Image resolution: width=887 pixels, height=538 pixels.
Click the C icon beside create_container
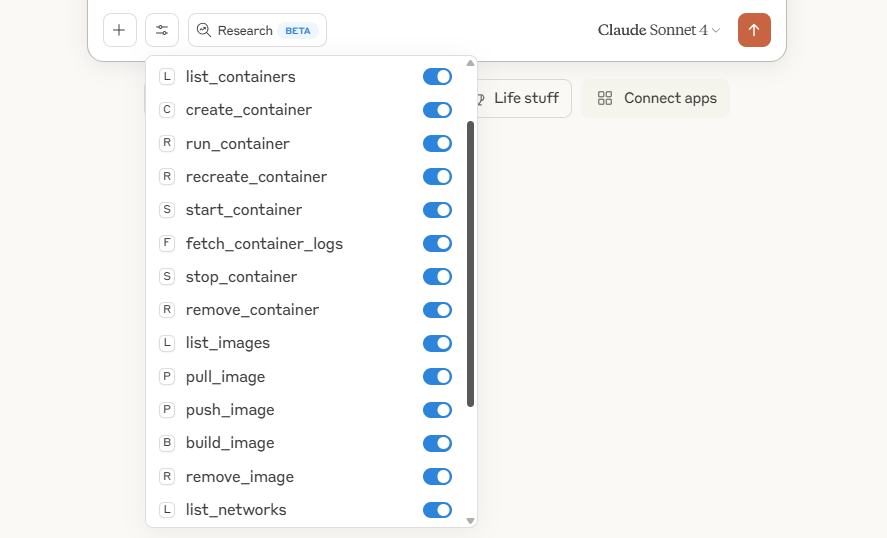click(x=167, y=110)
